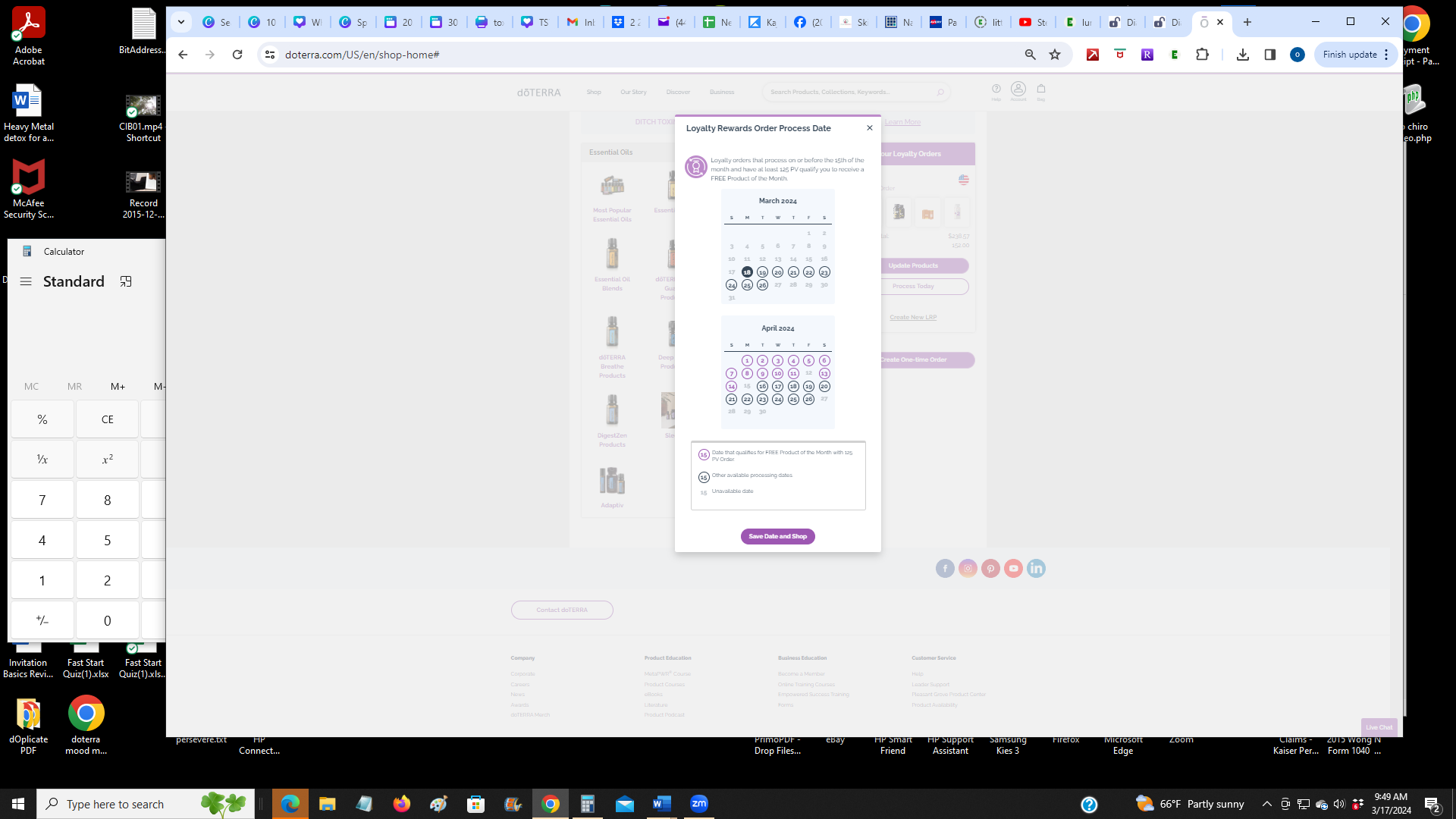Screen dimensions: 1456x819
Task: Open Zoom from the taskbar
Action: pyautogui.click(x=699, y=804)
